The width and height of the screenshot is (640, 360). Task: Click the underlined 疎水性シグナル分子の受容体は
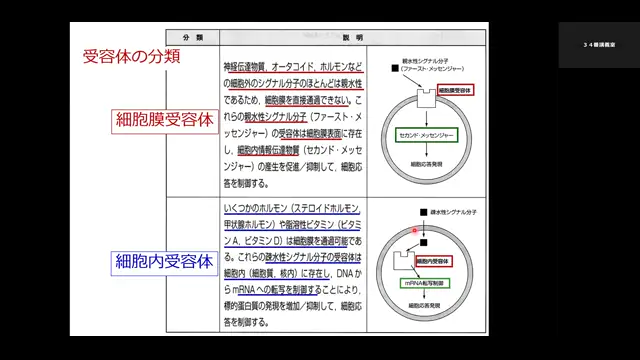click(313, 257)
